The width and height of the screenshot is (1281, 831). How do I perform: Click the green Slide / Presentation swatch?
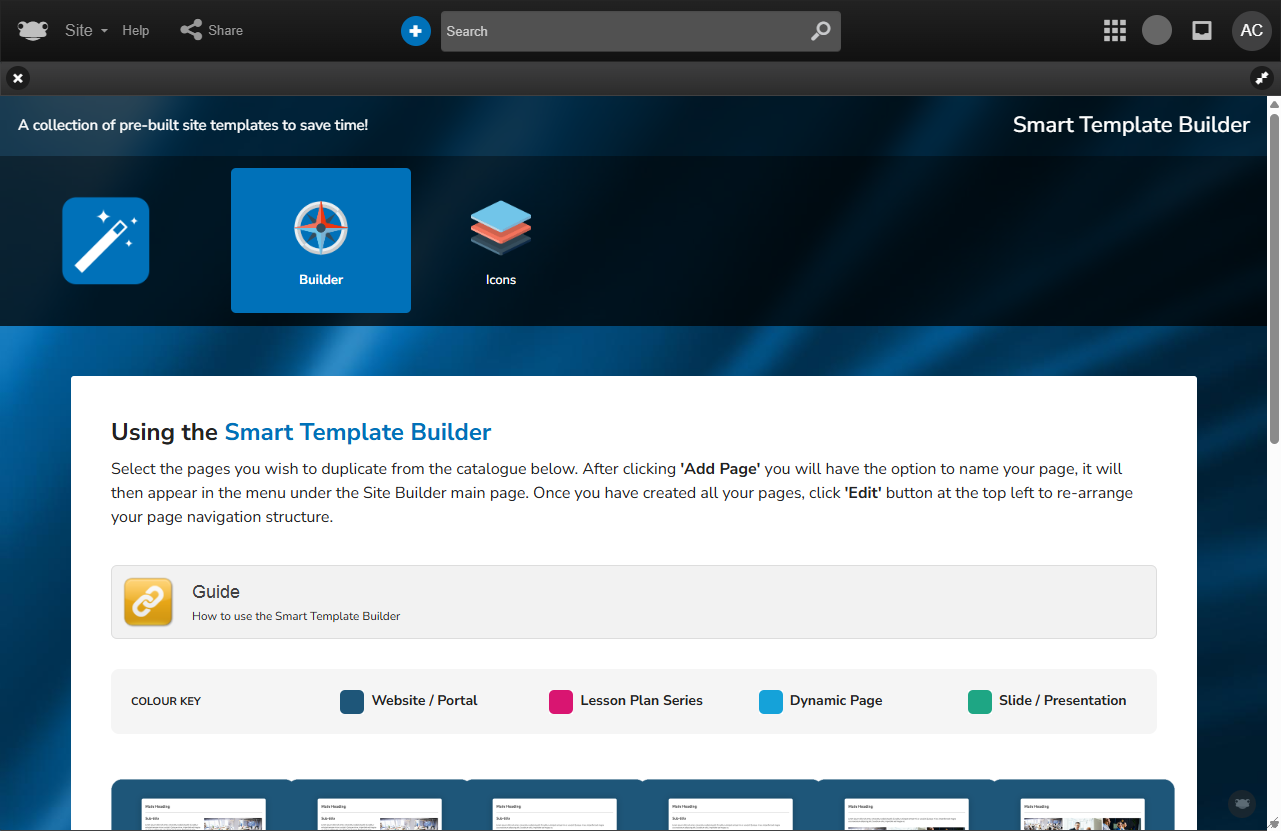[x=980, y=701]
